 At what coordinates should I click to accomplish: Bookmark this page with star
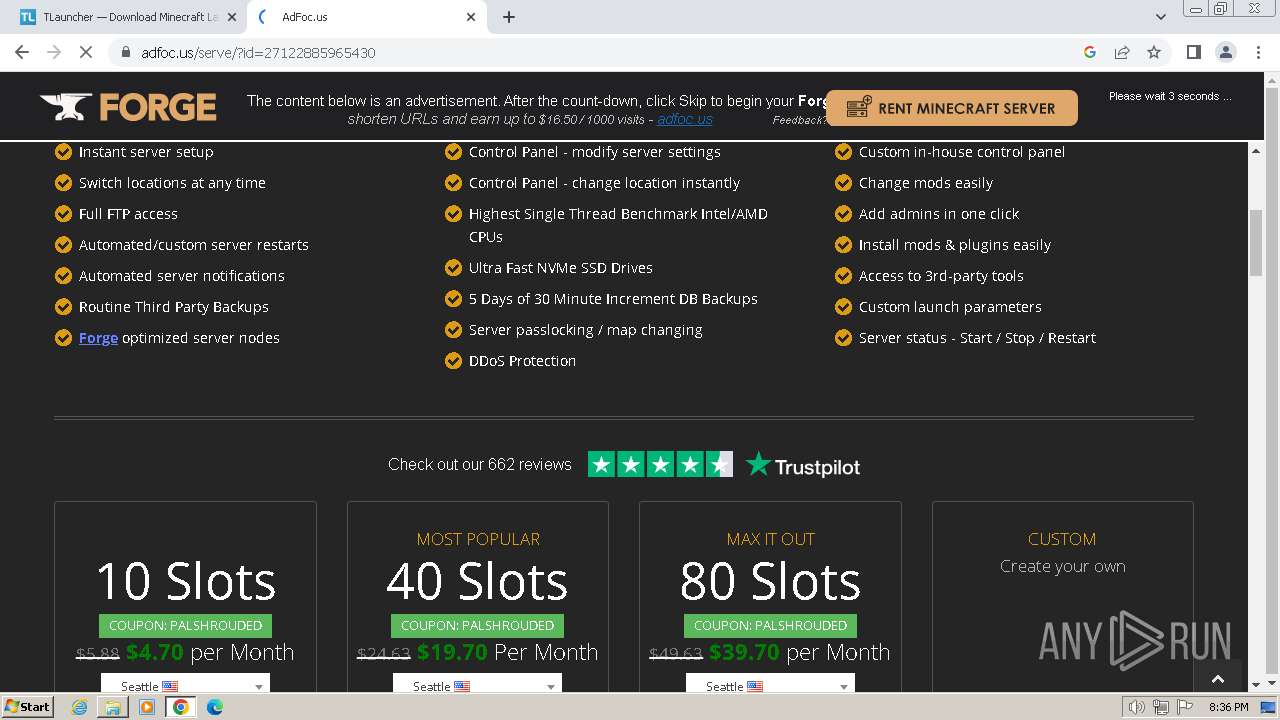click(1154, 52)
